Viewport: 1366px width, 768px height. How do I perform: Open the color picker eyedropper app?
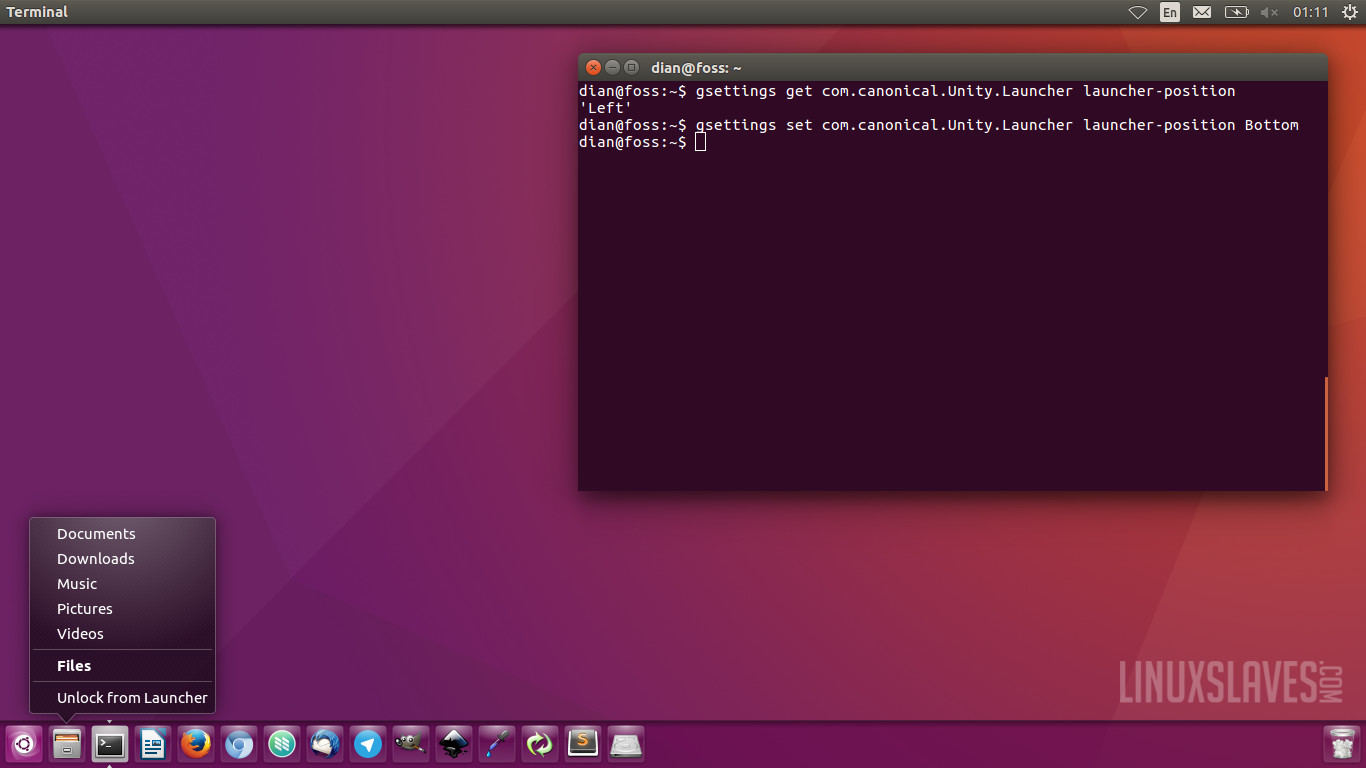497,744
